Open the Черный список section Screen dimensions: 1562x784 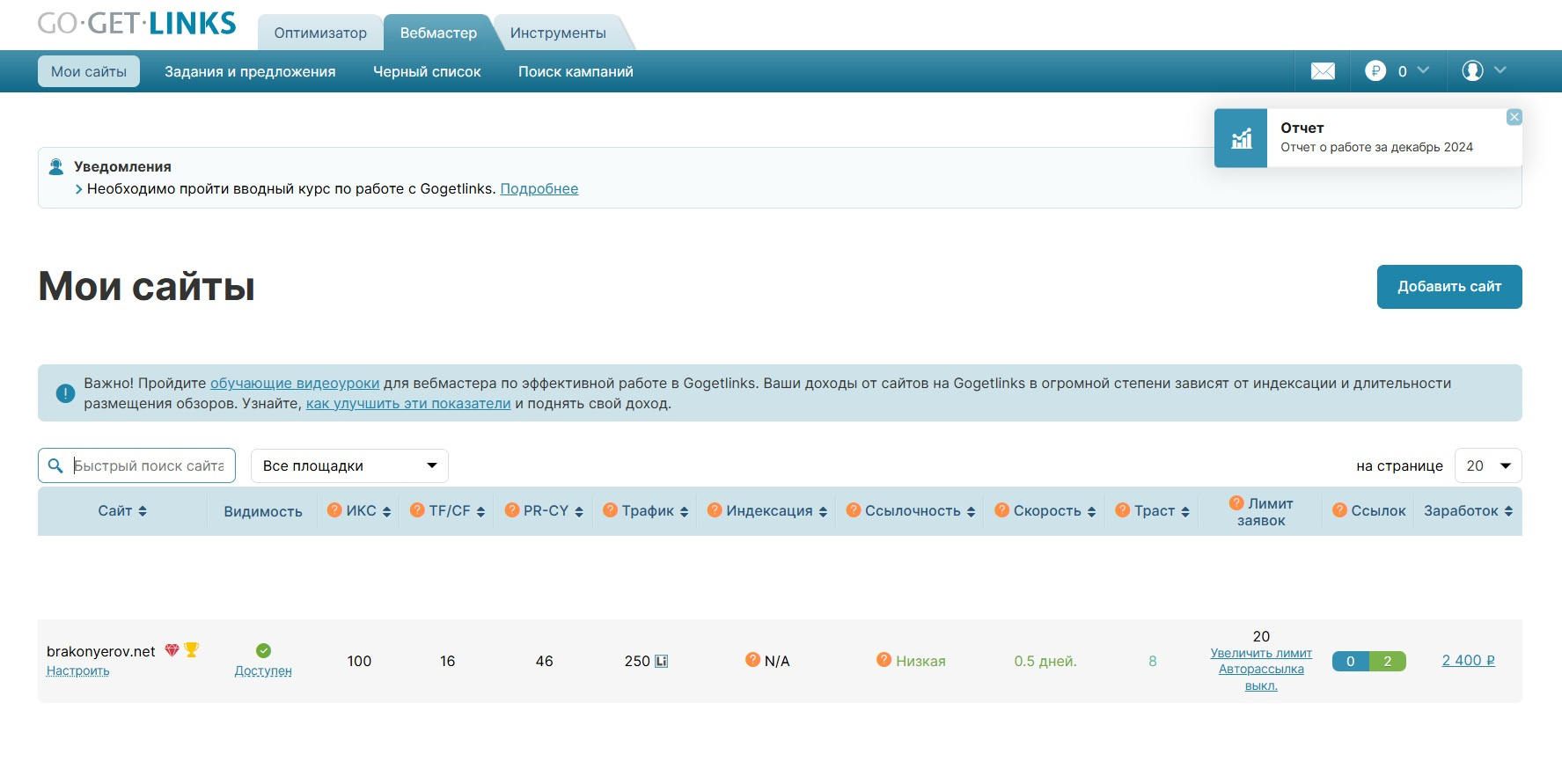427,71
